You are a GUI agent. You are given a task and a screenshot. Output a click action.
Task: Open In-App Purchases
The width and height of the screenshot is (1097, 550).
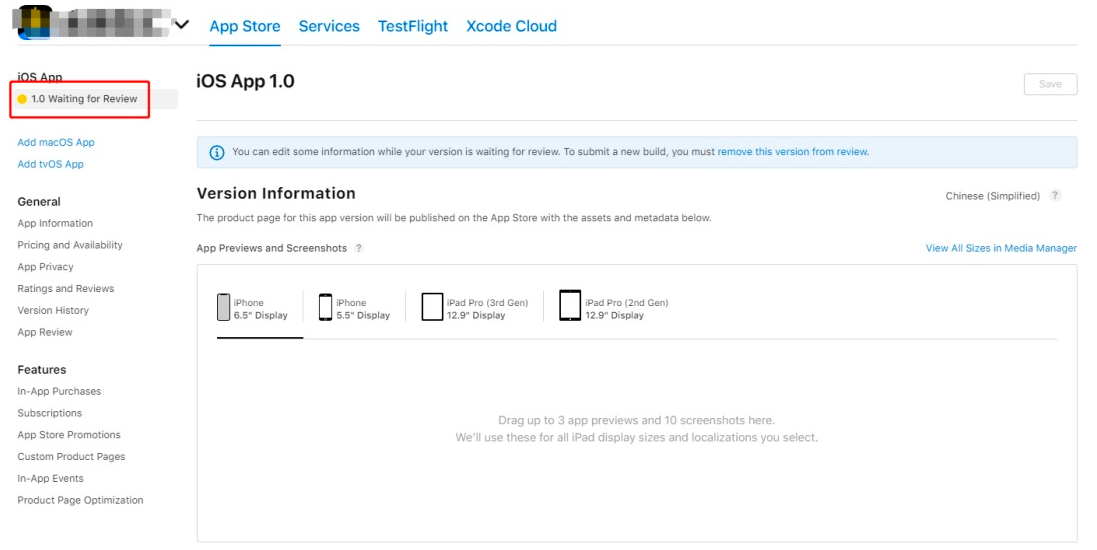tap(59, 391)
